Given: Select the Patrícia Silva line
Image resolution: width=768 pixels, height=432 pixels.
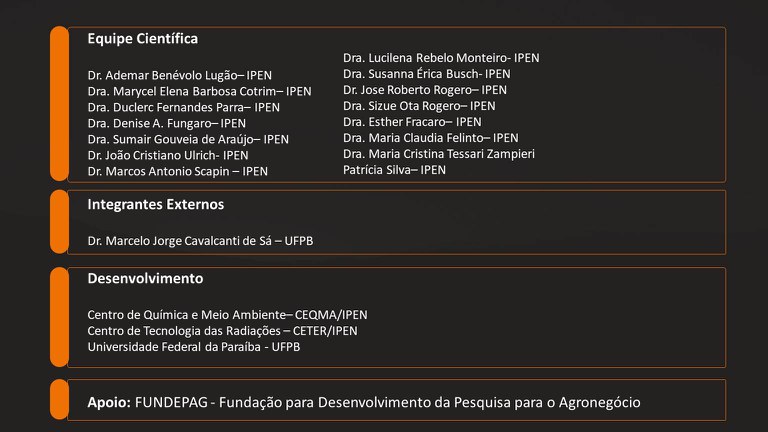Looking at the screenshot, I should click(394, 170).
